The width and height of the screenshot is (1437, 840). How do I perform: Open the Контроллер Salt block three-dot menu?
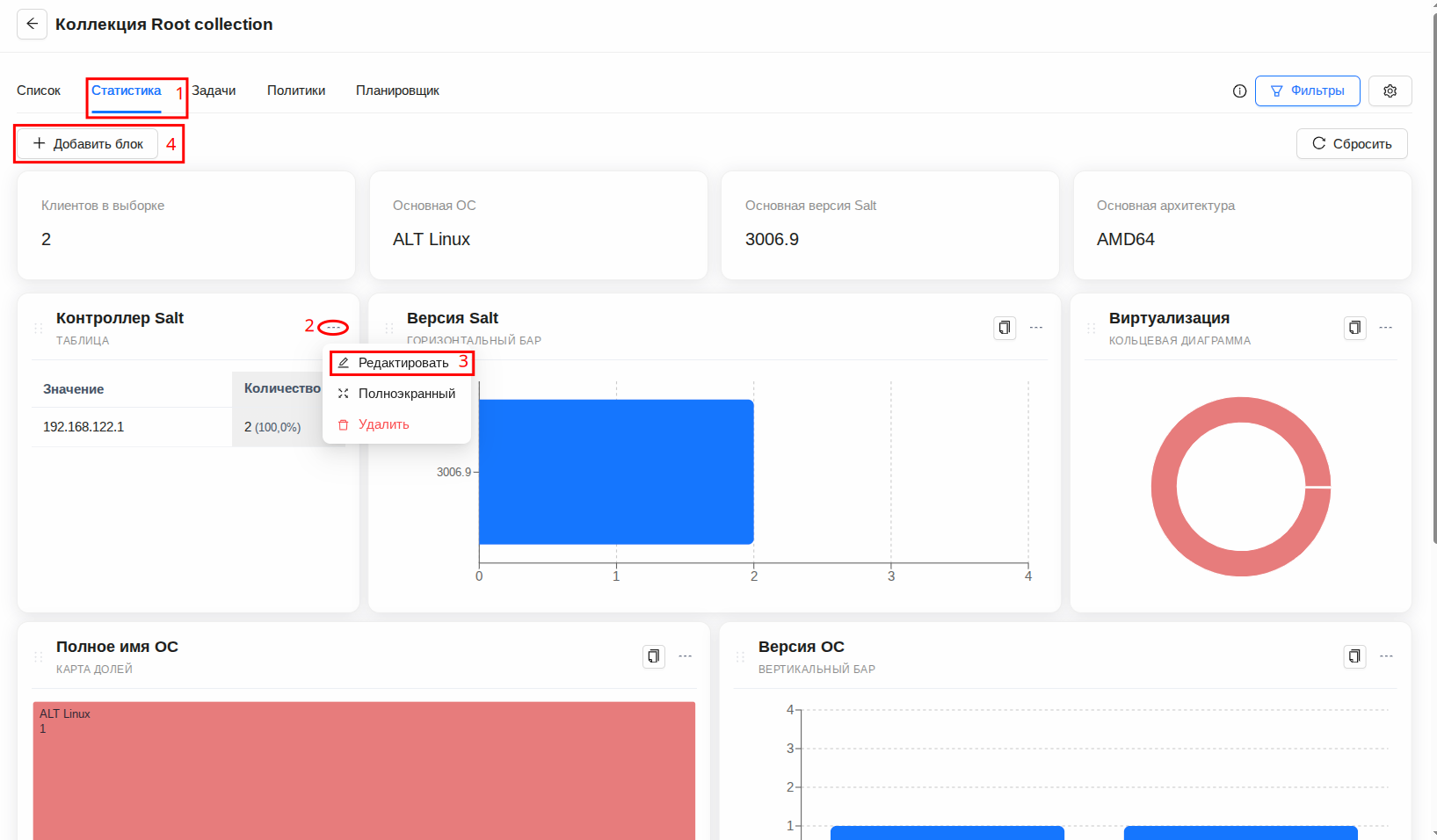333,328
